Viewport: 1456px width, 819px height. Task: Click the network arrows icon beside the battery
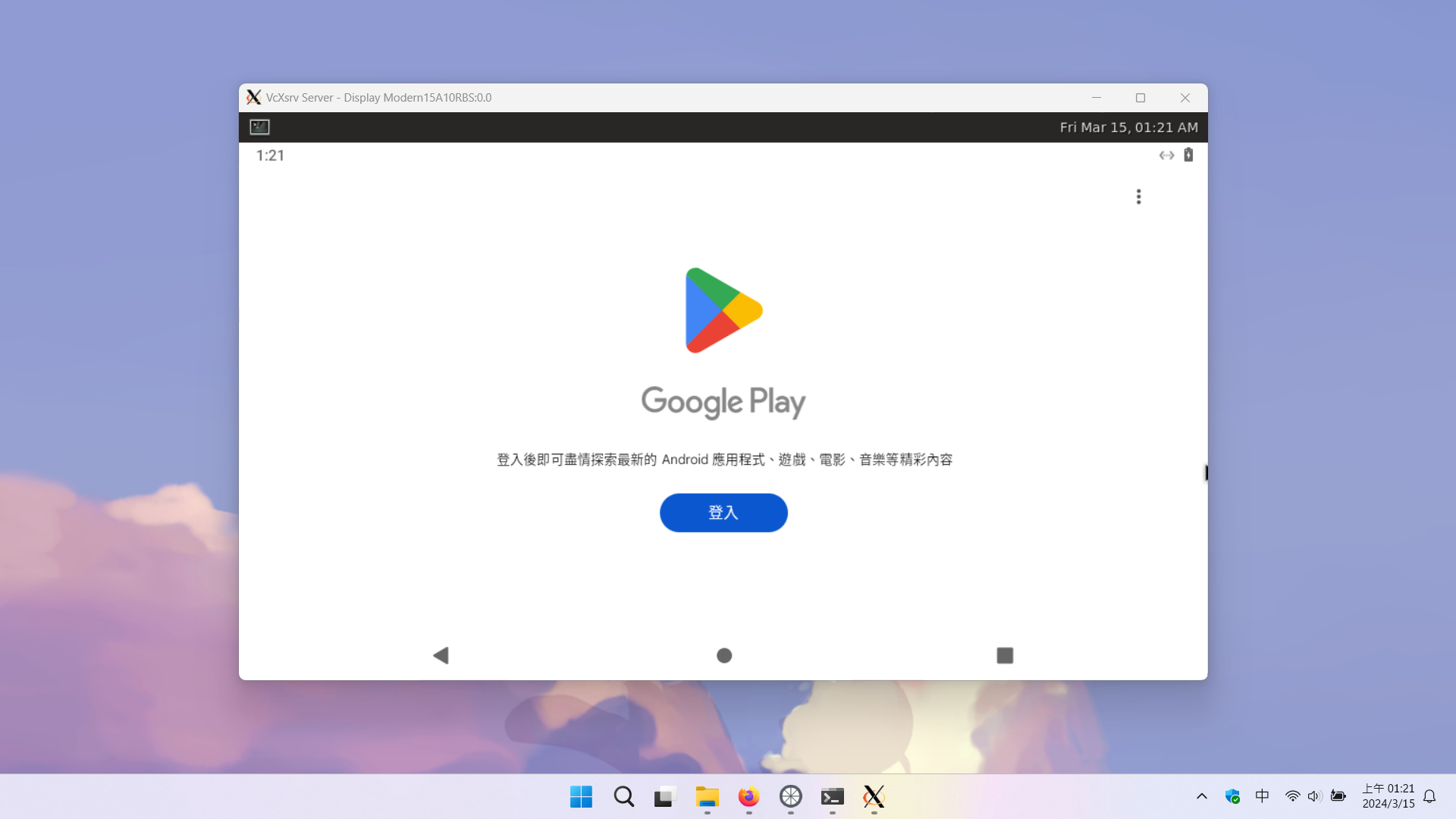(1166, 155)
